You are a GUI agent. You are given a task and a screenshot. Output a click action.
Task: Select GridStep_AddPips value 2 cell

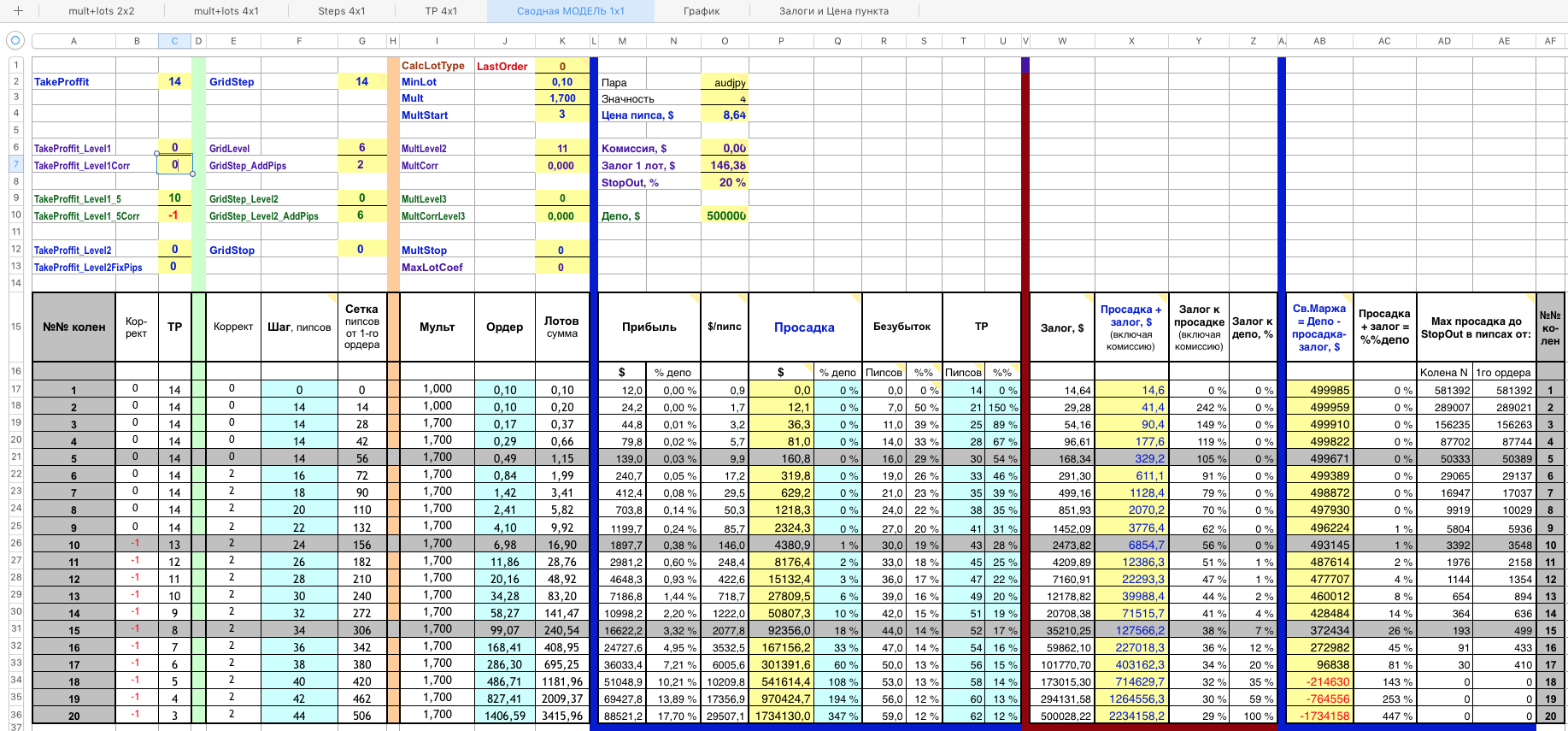(x=362, y=165)
